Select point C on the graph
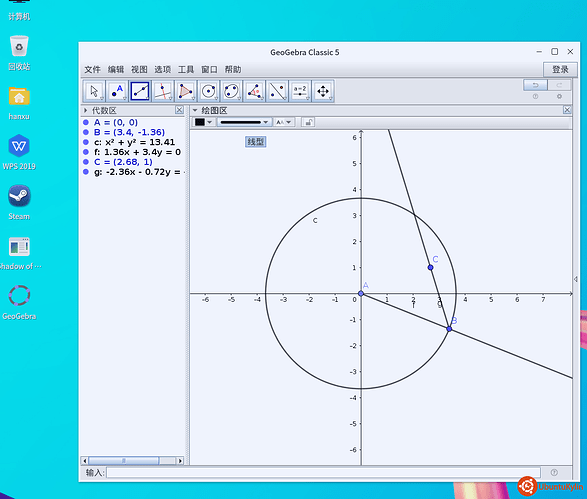This screenshot has height=499, width=587. (431, 268)
